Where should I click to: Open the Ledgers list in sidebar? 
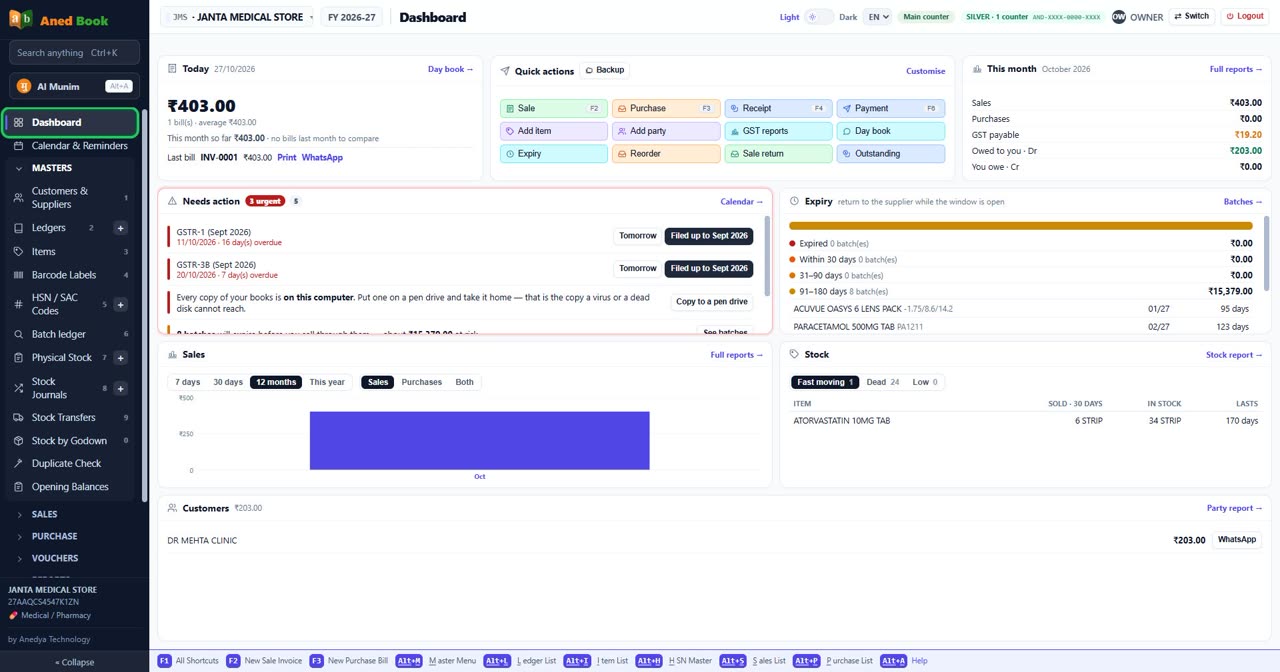pos(49,228)
